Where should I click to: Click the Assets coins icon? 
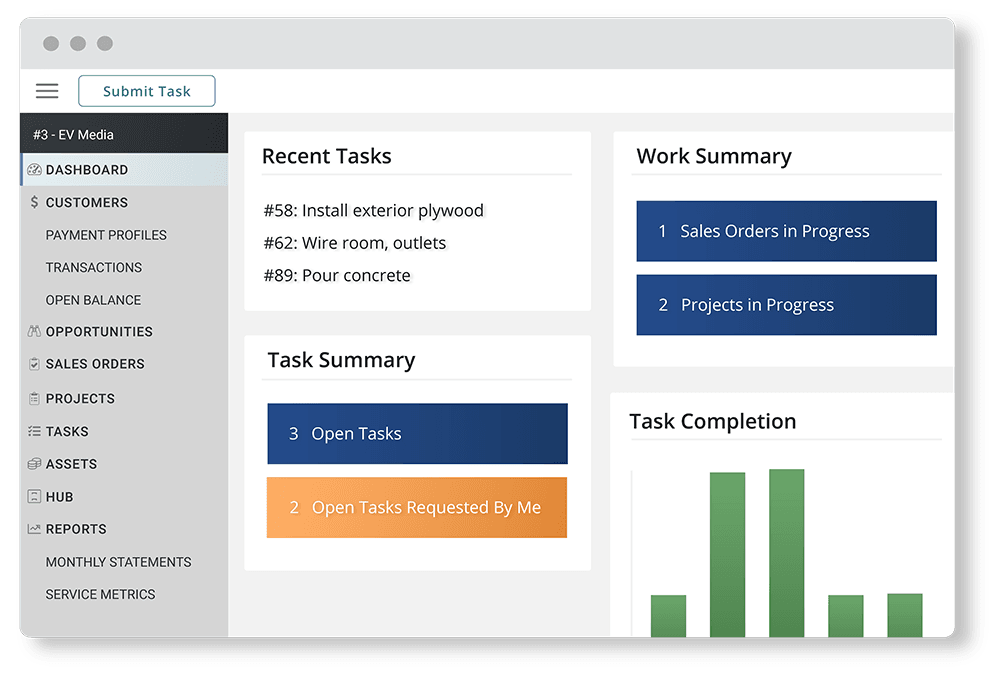click(33, 464)
